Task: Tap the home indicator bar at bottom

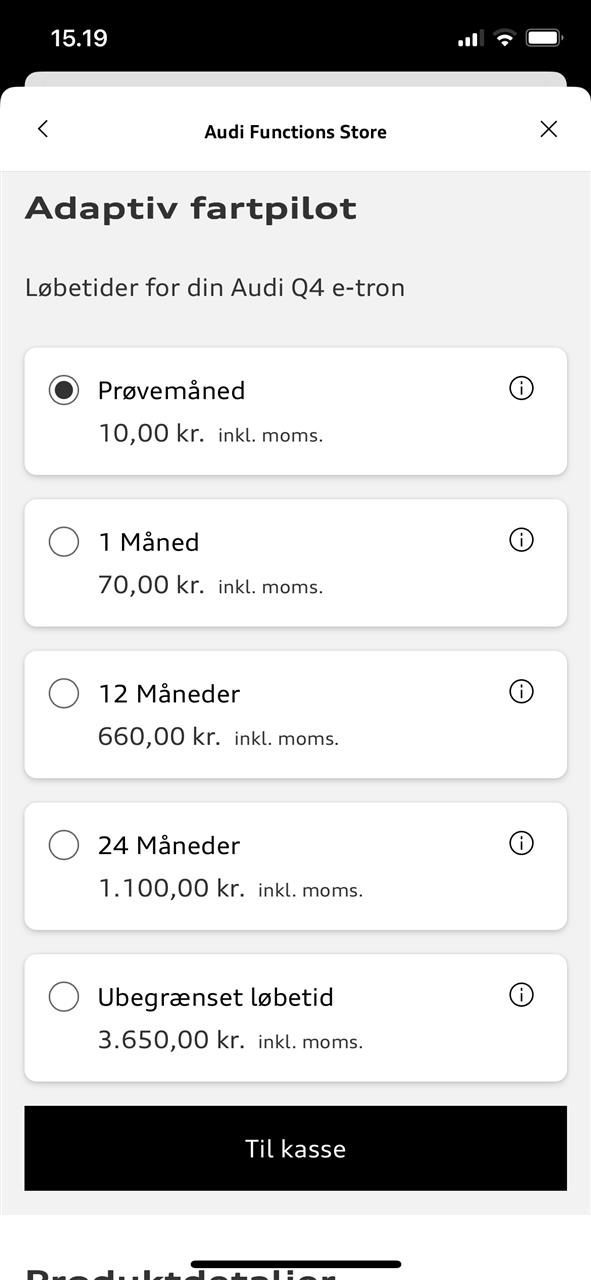Action: (295, 1264)
